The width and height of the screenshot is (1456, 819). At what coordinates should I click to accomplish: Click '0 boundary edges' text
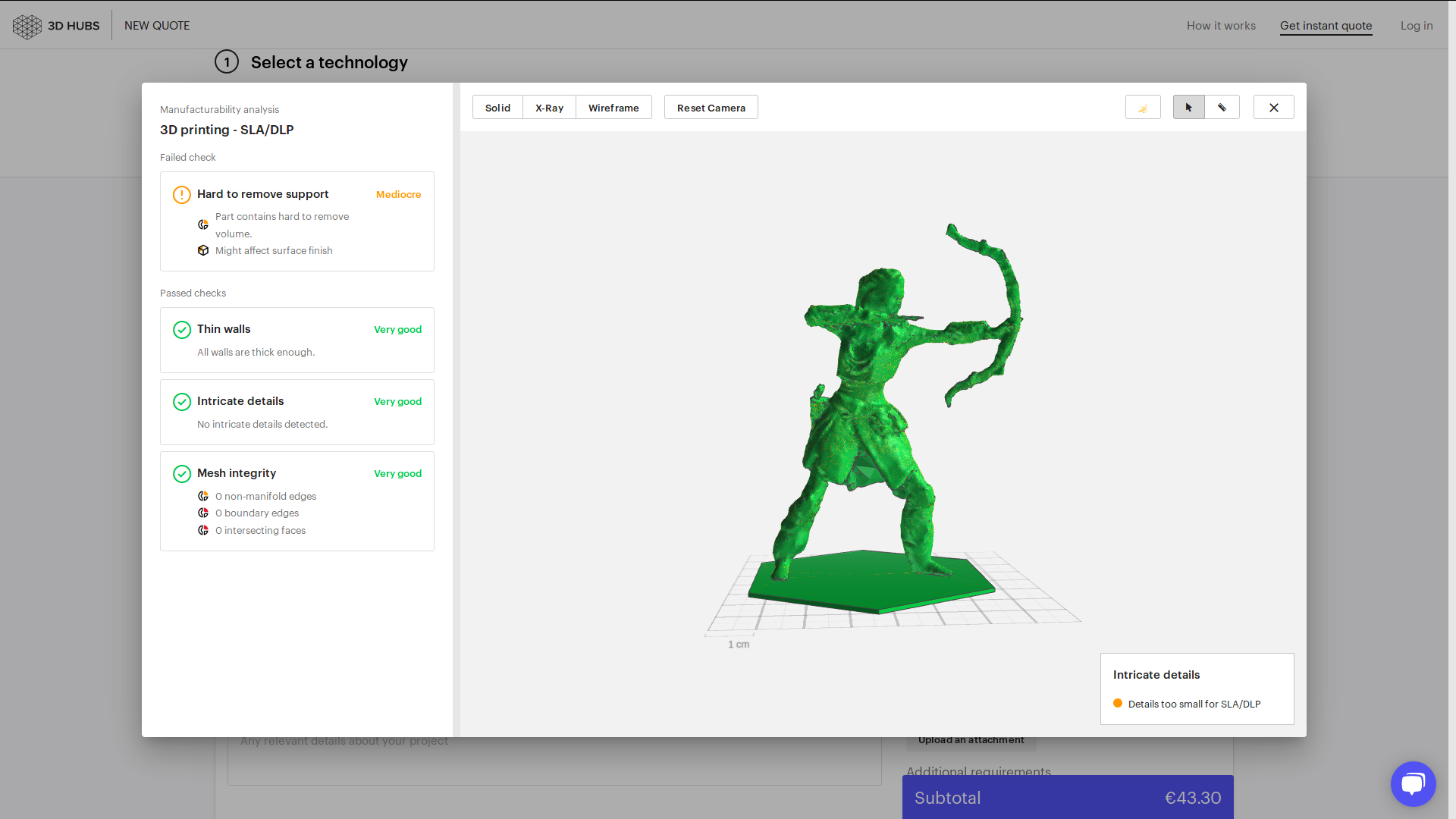tap(257, 513)
